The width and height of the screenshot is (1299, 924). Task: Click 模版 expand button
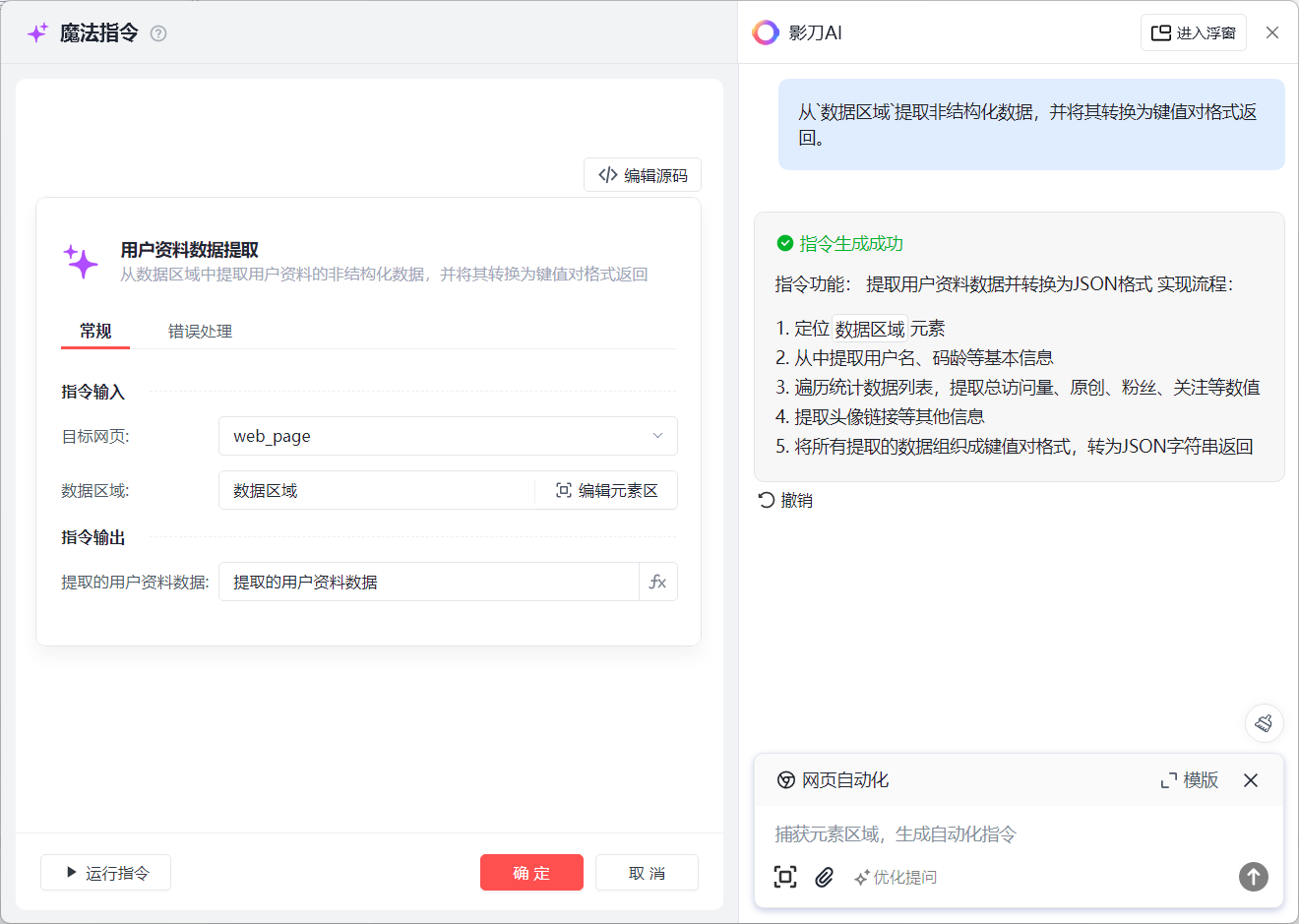click(1190, 780)
